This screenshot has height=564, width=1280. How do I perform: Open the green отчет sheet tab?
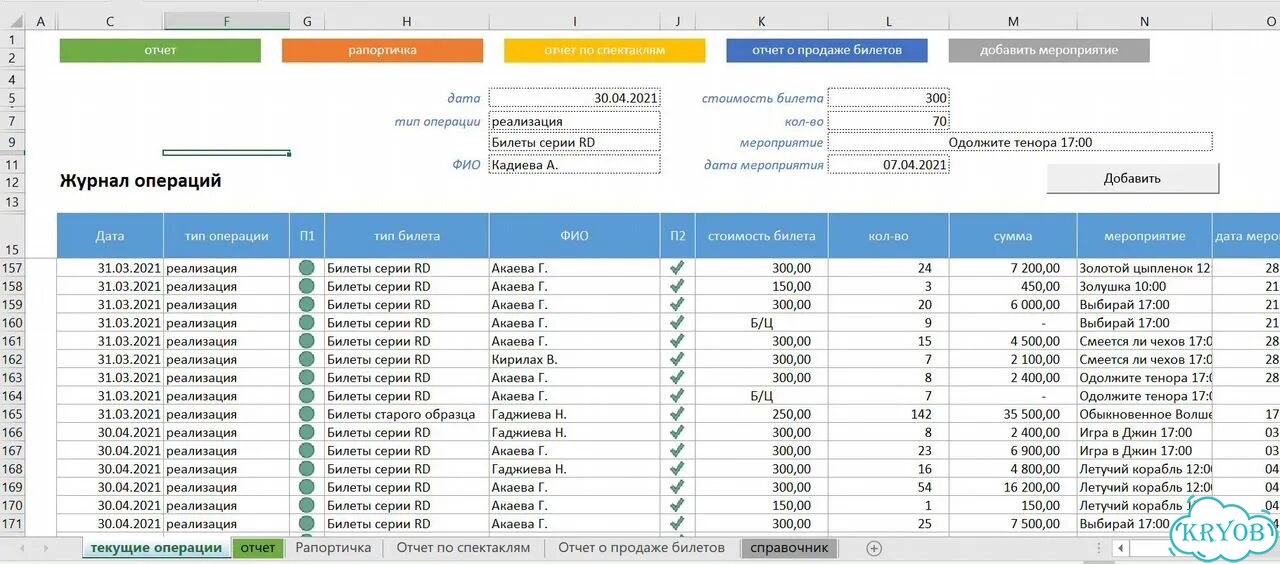coord(257,548)
